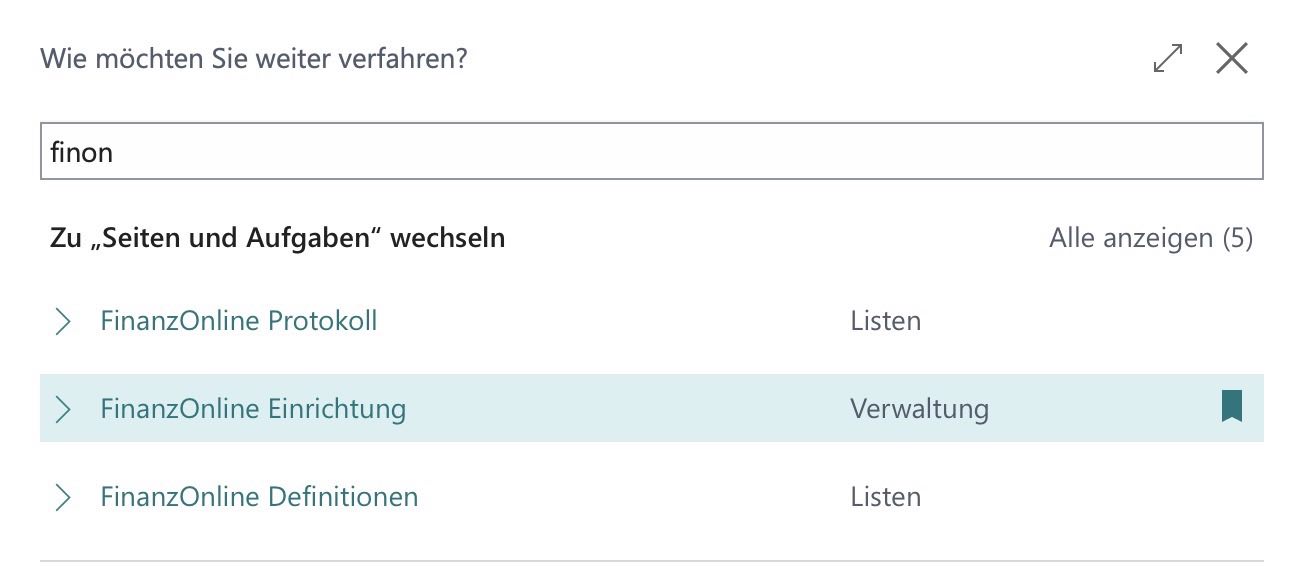1300x586 pixels.
Task: Toggle the bookmark icon on FinanzOnline Einrichtung
Action: pyautogui.click(x=1232, y=407)
